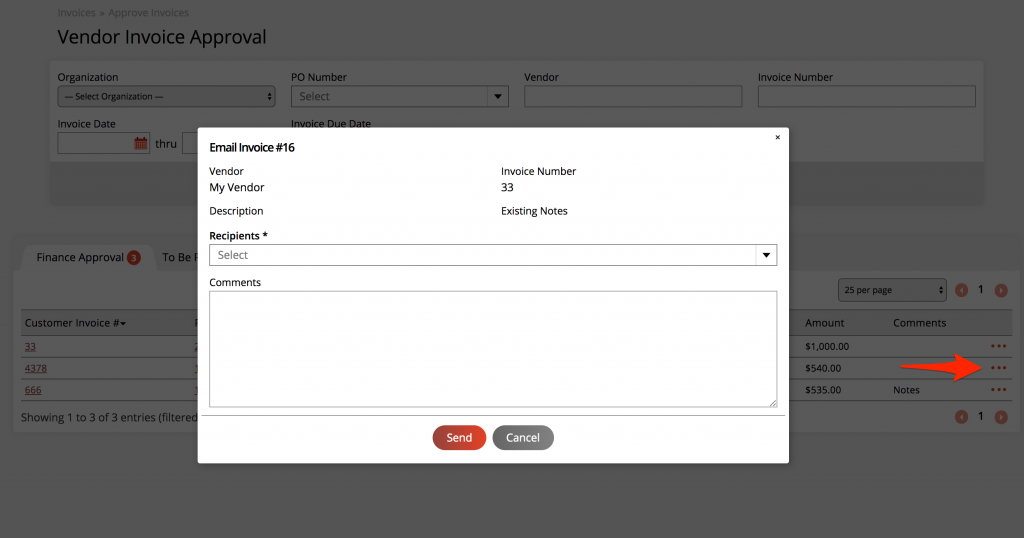Sort by Amount column header
1024x538 pixels.
(x=824, y=323)
